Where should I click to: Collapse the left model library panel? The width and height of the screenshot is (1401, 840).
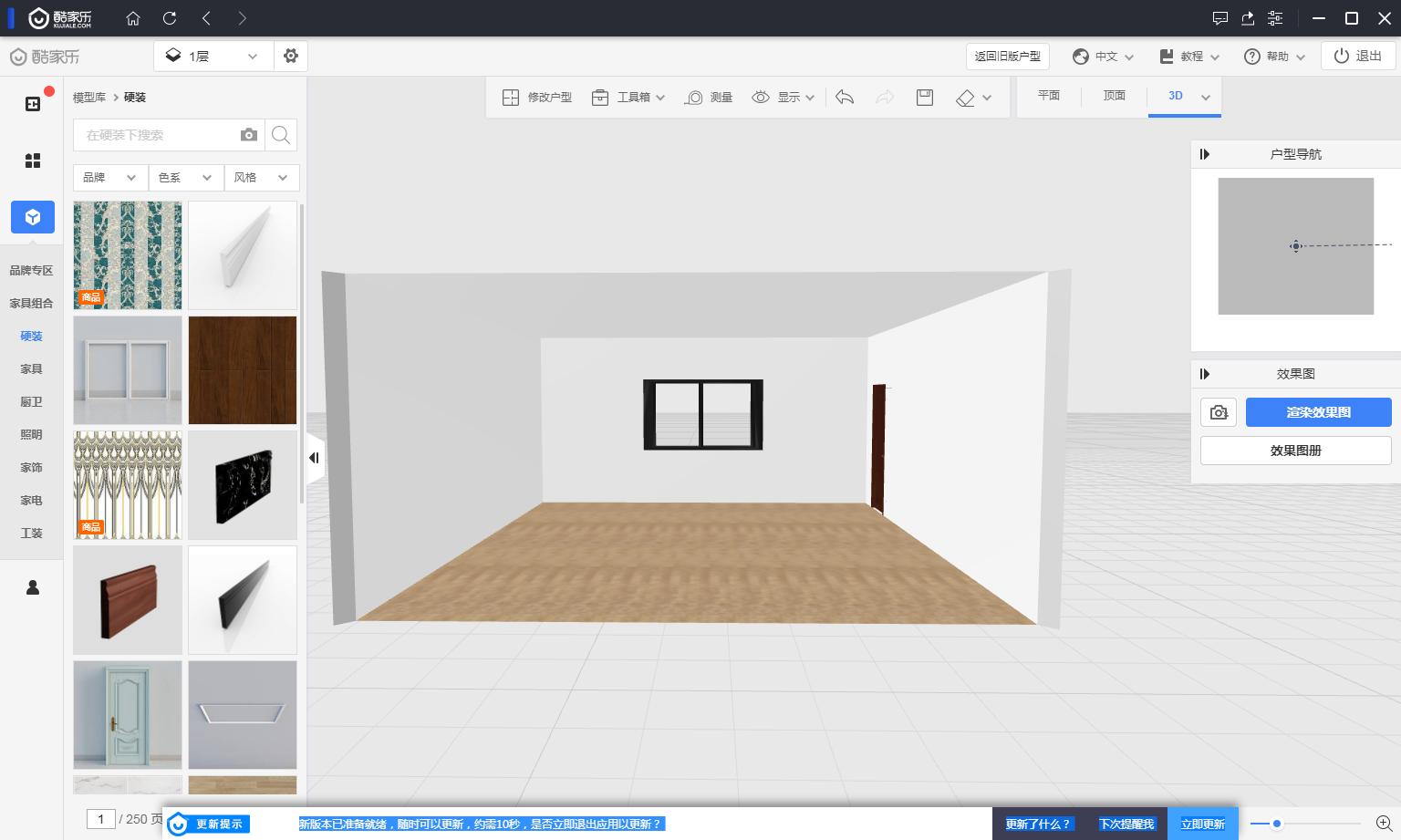click(314, 458)
